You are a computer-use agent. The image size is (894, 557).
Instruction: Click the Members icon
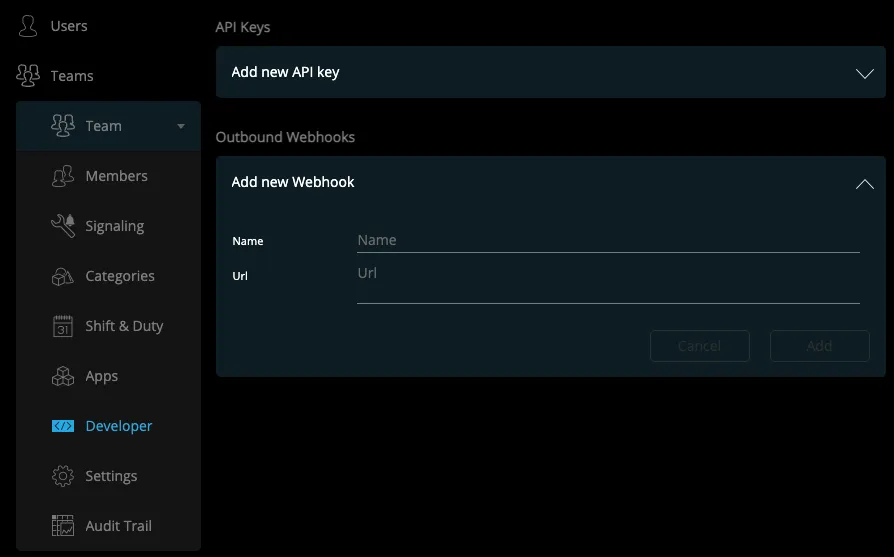coord(63,176)
